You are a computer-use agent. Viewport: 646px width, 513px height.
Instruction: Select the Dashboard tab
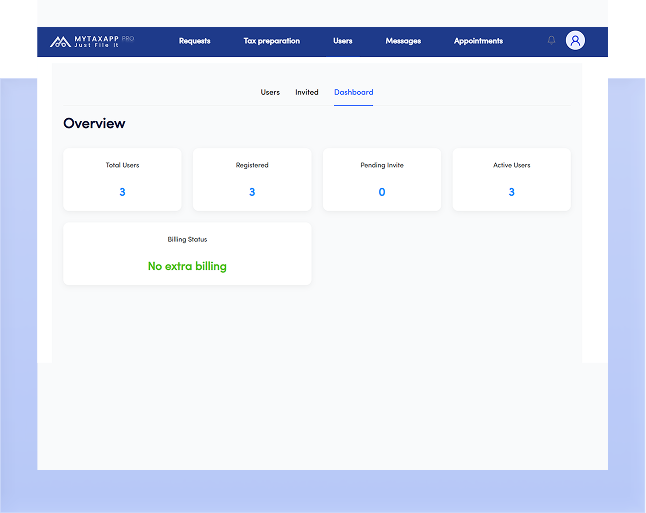pyautogui.click(x=353, y=92)
